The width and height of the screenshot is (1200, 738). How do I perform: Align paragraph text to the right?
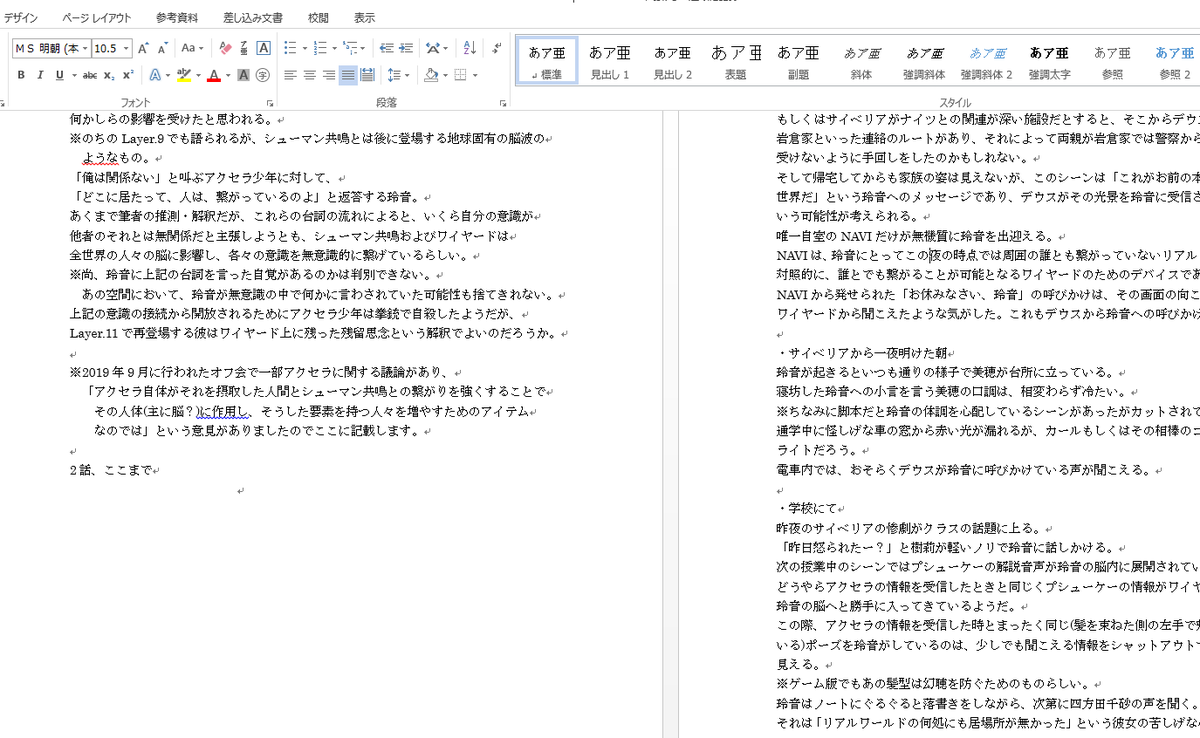coord(328,75)
